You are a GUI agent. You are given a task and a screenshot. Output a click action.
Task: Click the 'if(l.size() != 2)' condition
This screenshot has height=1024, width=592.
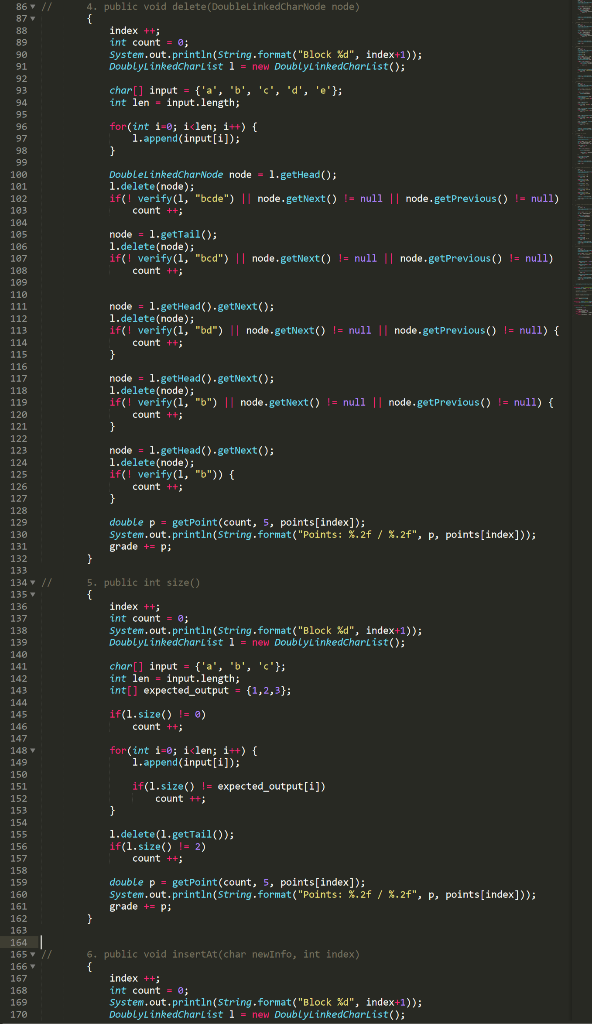pyautogui.click(x=157, y=846)
